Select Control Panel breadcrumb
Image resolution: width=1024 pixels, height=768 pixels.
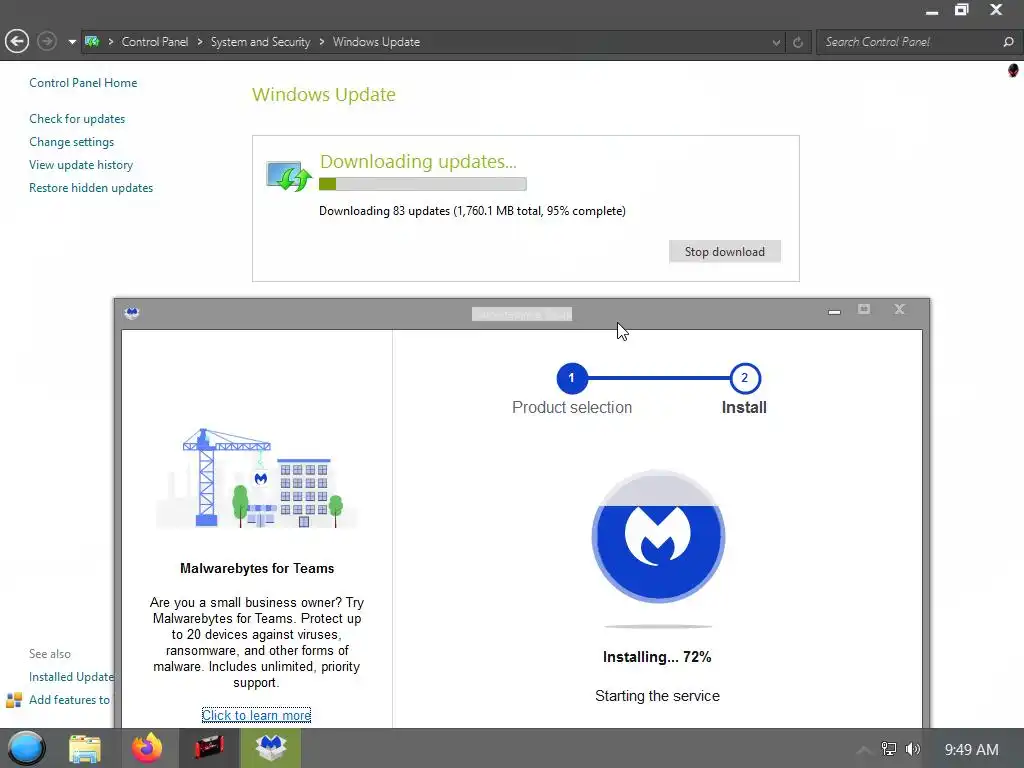tap(155, 42)
